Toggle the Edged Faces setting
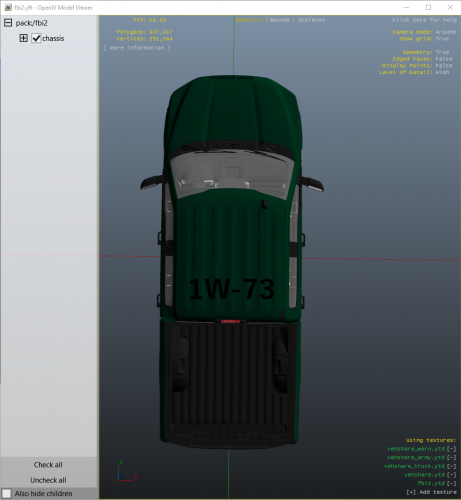Image resolution: width=461 pixels, height=500 pixels. tap(444, 59)
